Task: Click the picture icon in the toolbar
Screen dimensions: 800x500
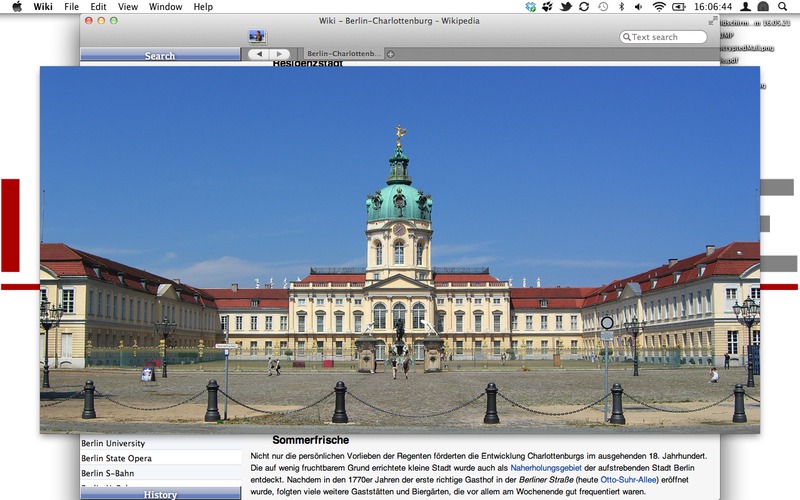Action: (x=257, y=37)
